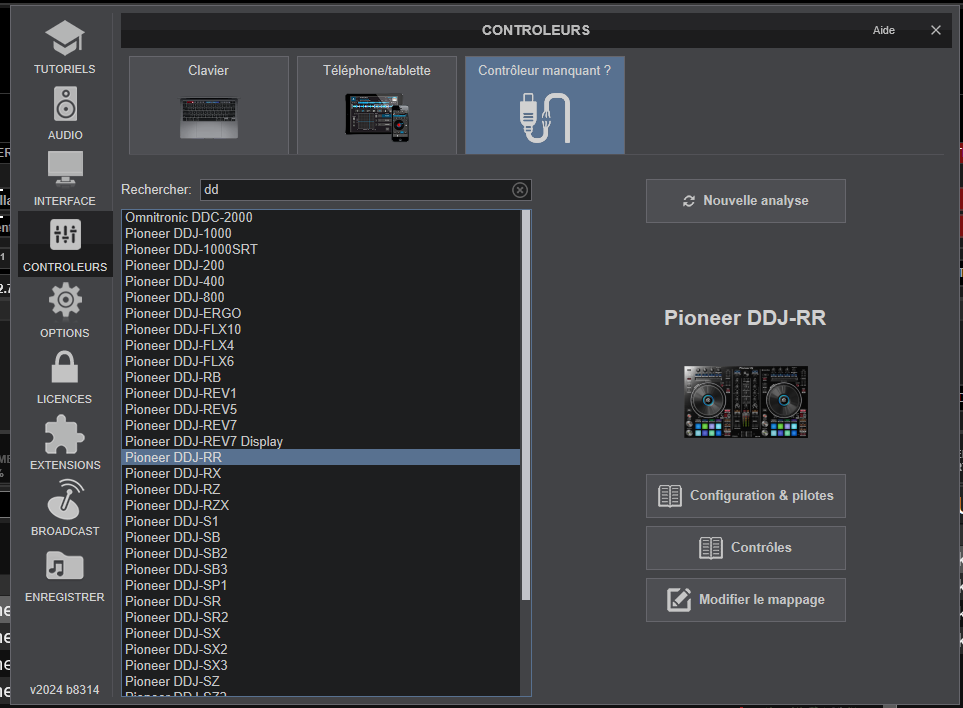The image size is (963, 708).
Task: Select the highlighted Pioneer DDJ-RR row
Action: [x=321, y=457]
